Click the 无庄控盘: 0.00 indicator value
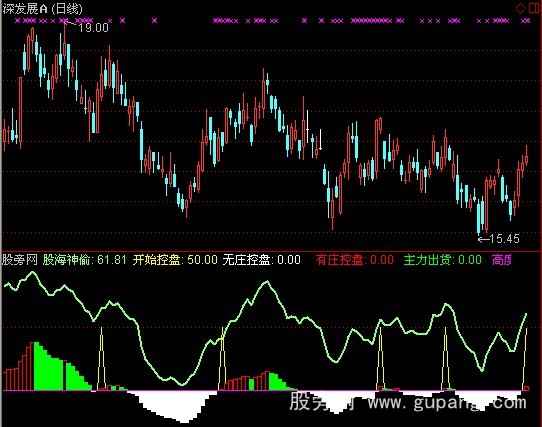Screen dimensions: 542x427 coord(262,260)
